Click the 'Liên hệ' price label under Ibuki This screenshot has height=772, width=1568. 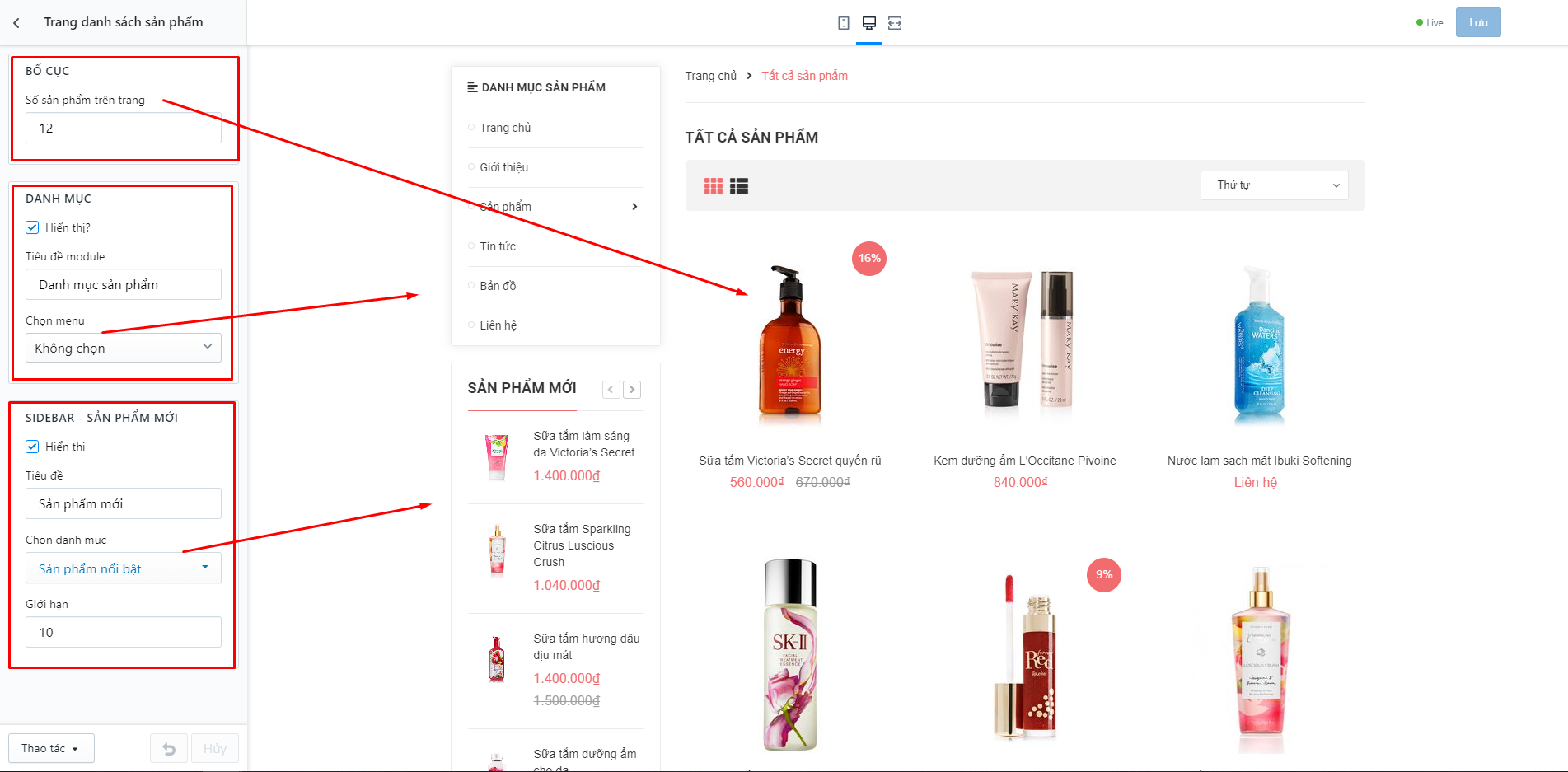tap(1256, 482)
